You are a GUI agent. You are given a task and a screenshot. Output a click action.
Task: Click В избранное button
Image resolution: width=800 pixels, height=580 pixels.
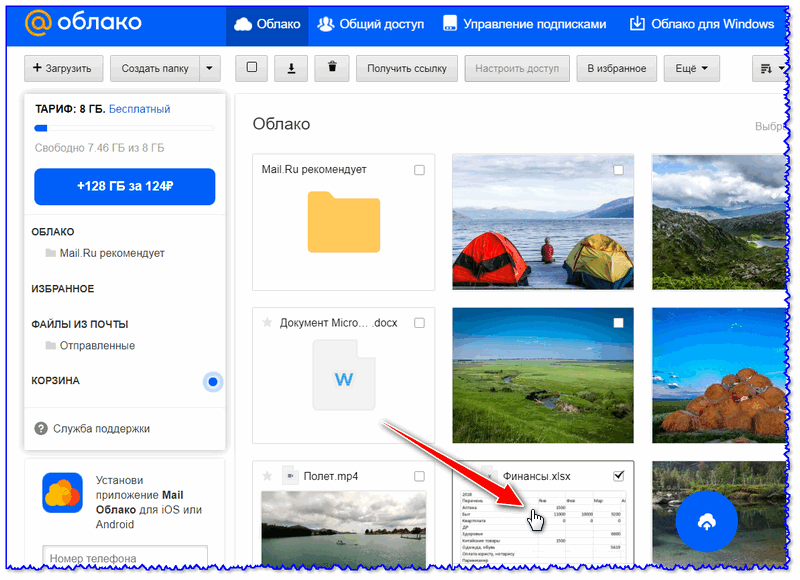point(616,68)
